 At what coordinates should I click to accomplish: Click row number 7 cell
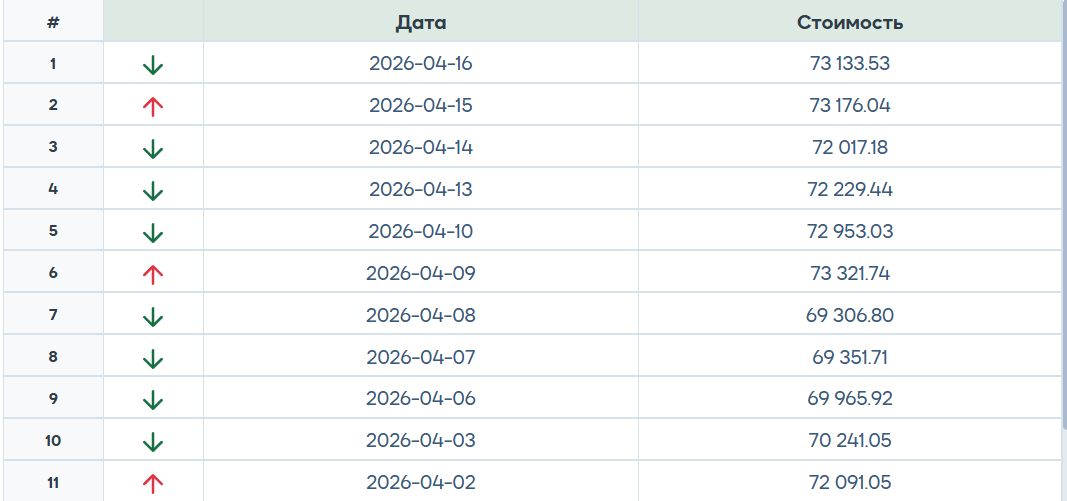coord(53,316)
